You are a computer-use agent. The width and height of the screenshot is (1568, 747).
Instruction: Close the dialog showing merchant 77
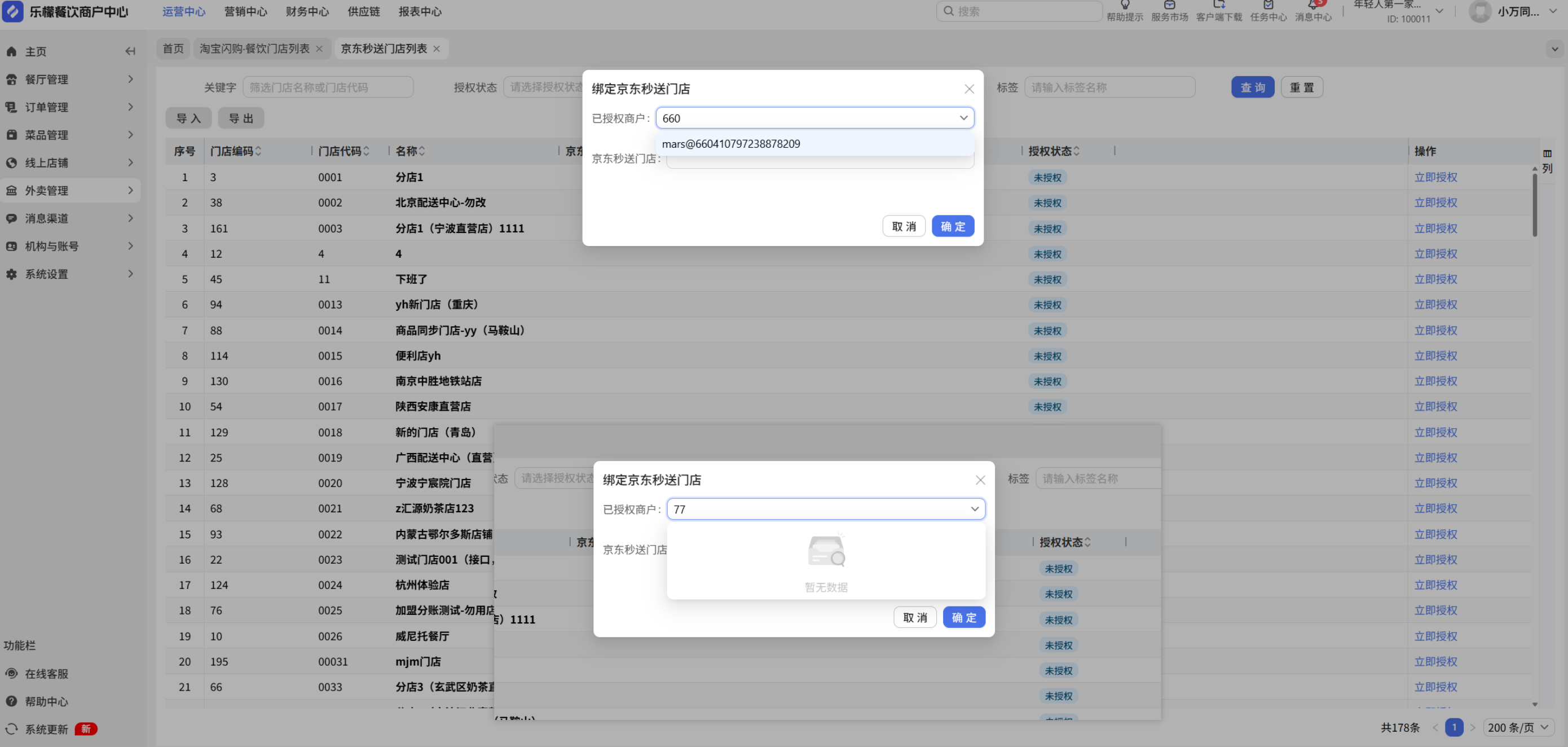tap(980, 480)
